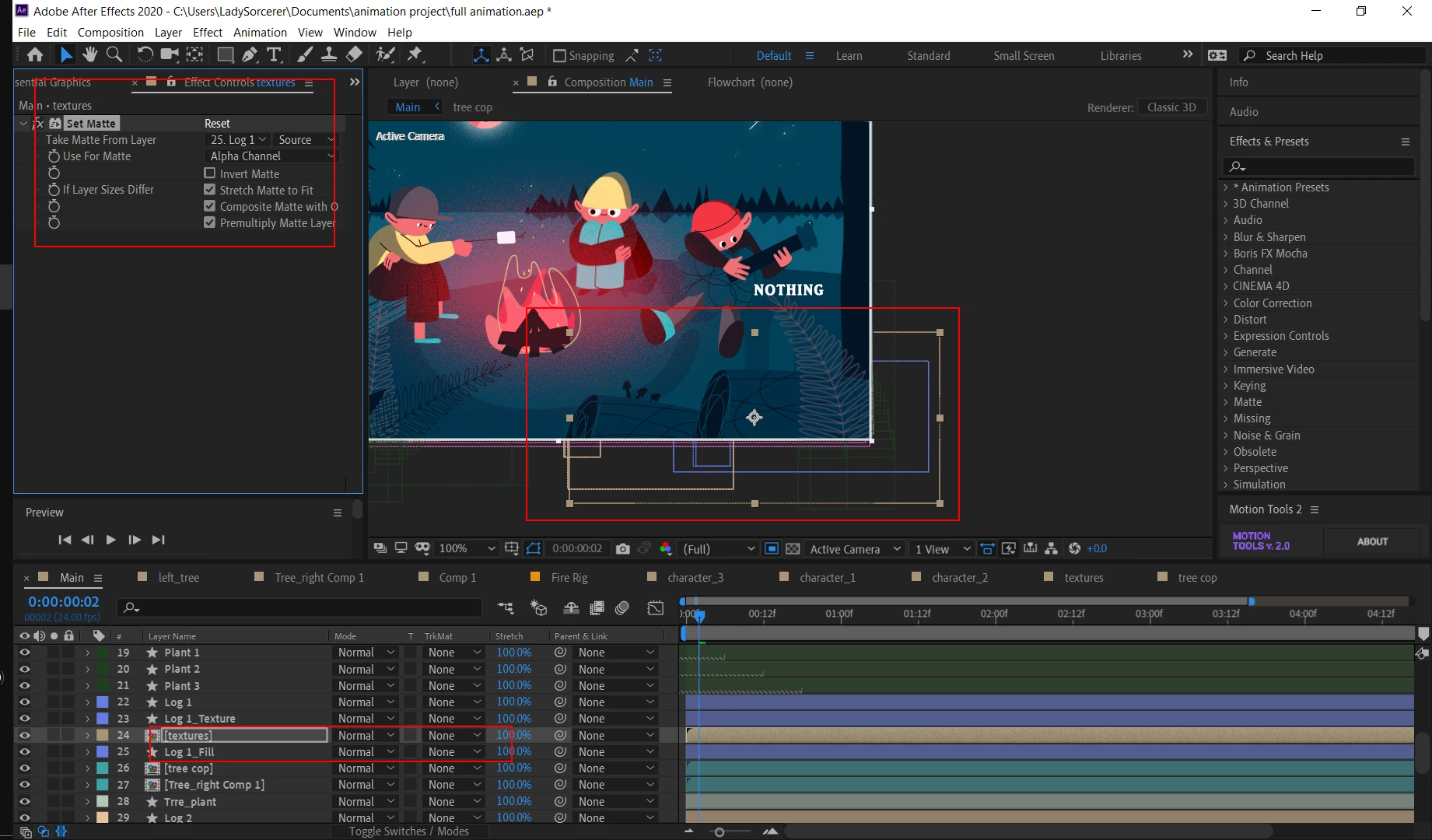Switch to the Fire Rig timeline tab

tap(569, 578)
